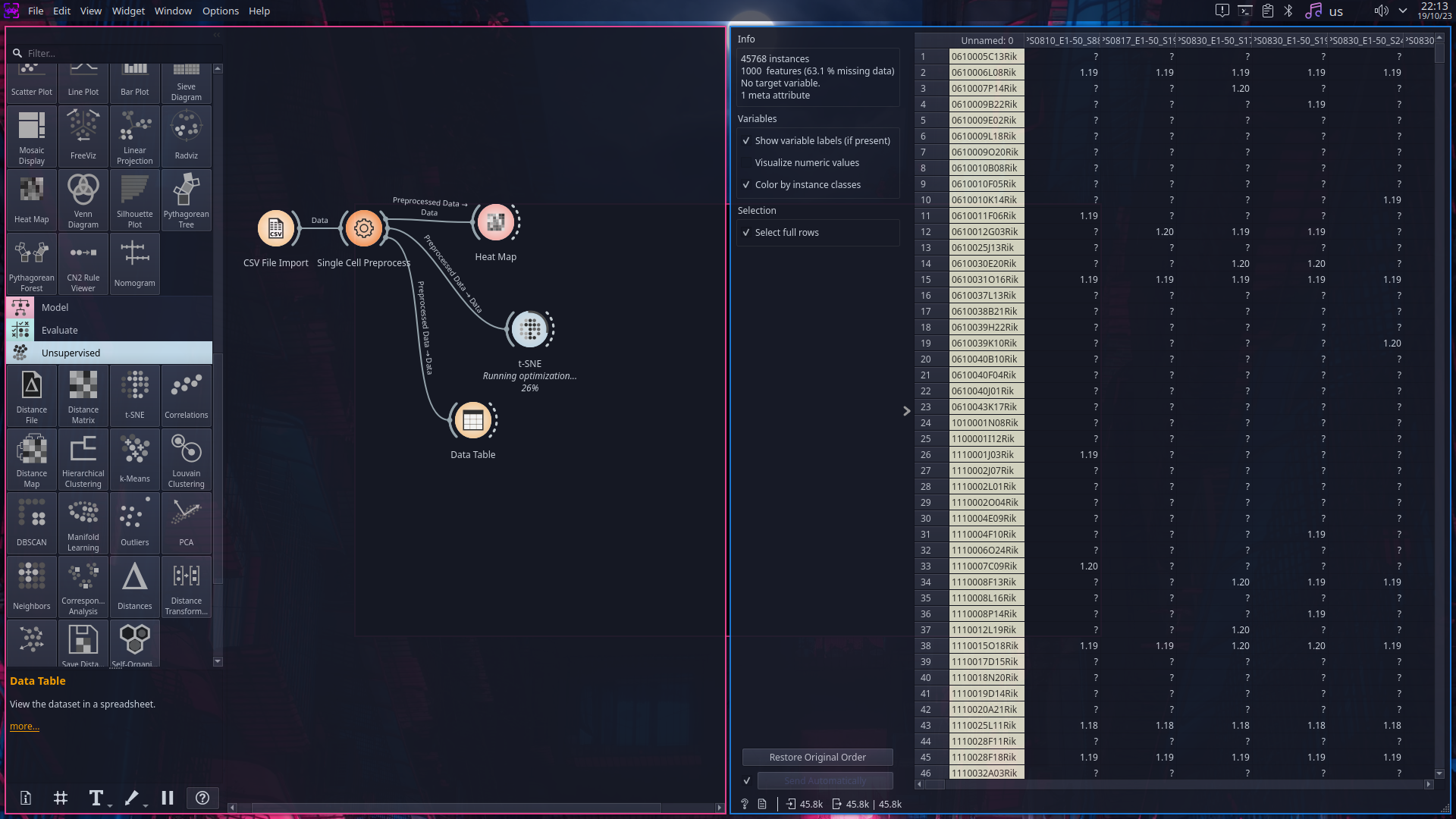Select the Single Cell Preprocess node
The image size is (1456, 819).
pos(364,228)
